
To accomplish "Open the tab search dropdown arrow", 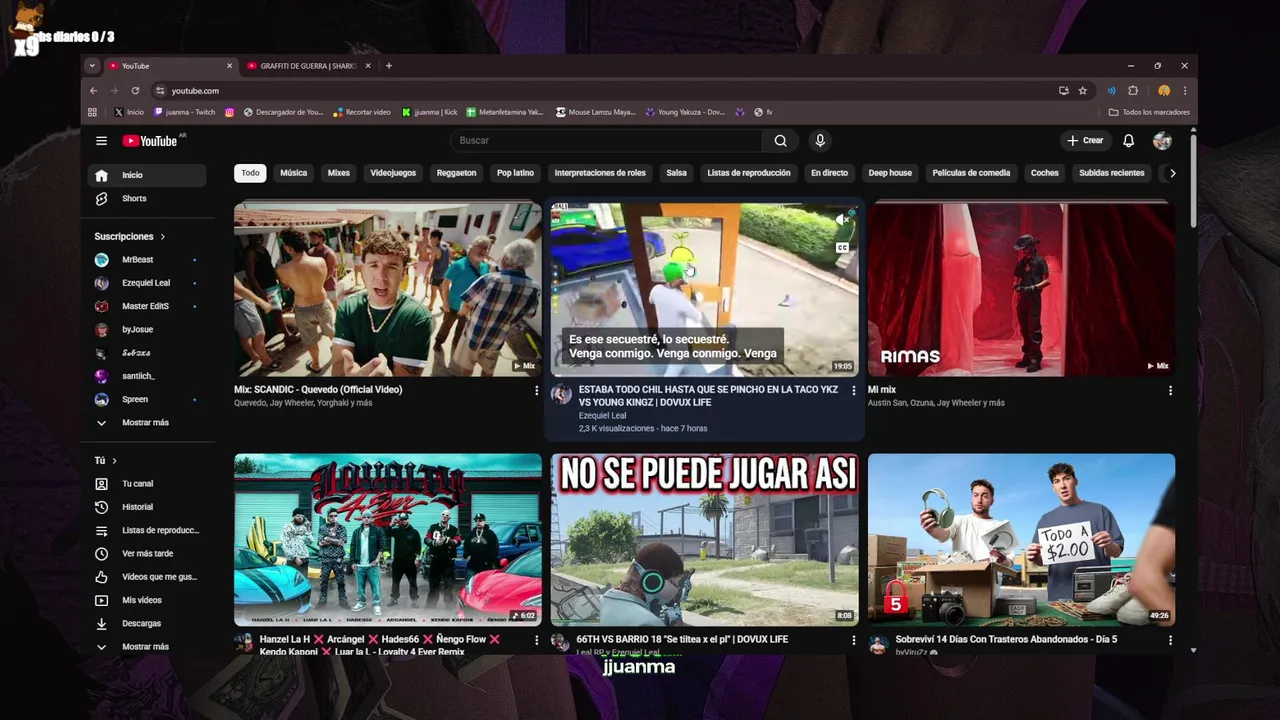I will 92,66.
